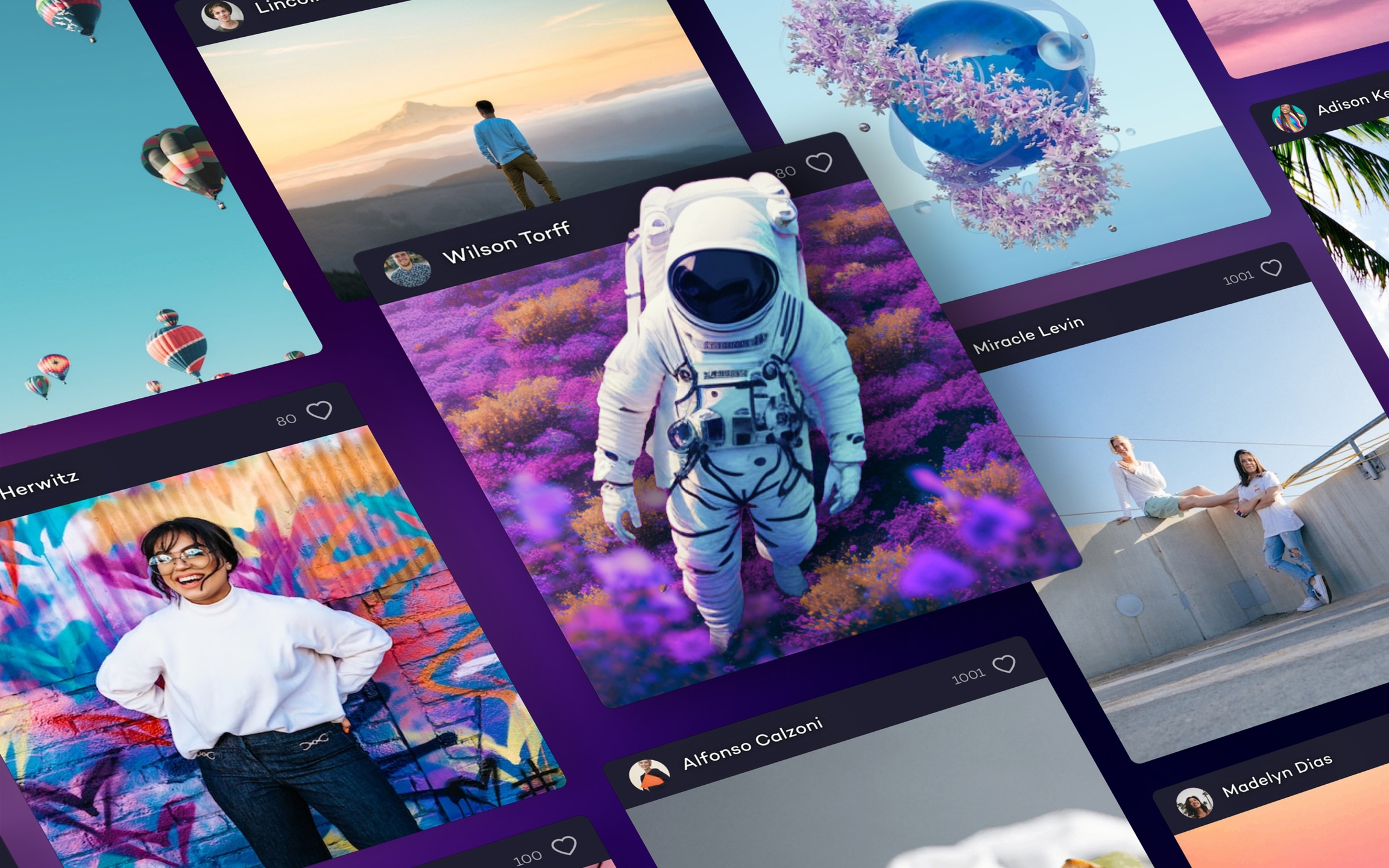Open Wilson Torff's profile avatar
1389x868 pixels.
point(408,268)
